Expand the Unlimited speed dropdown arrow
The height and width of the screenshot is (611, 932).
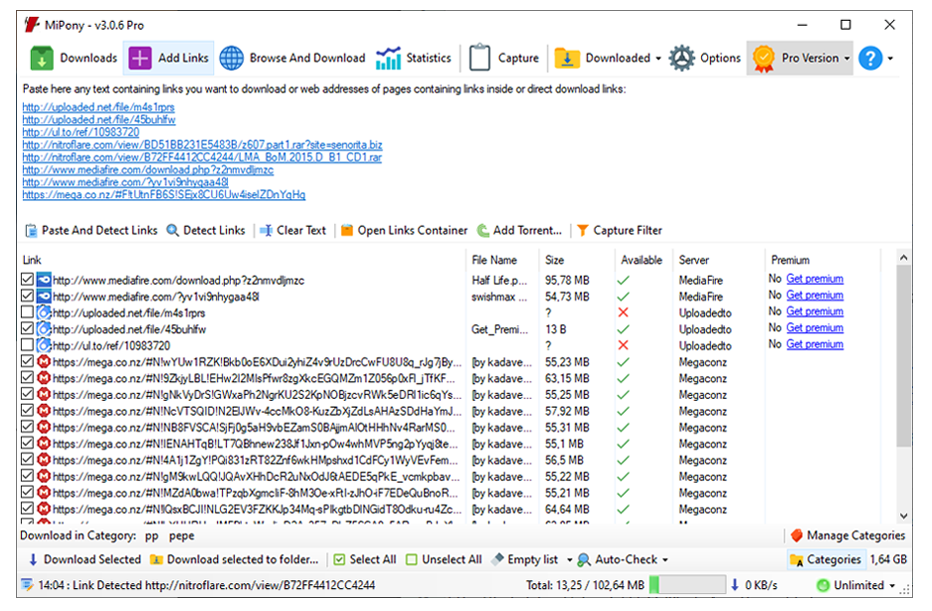[892, 585]
